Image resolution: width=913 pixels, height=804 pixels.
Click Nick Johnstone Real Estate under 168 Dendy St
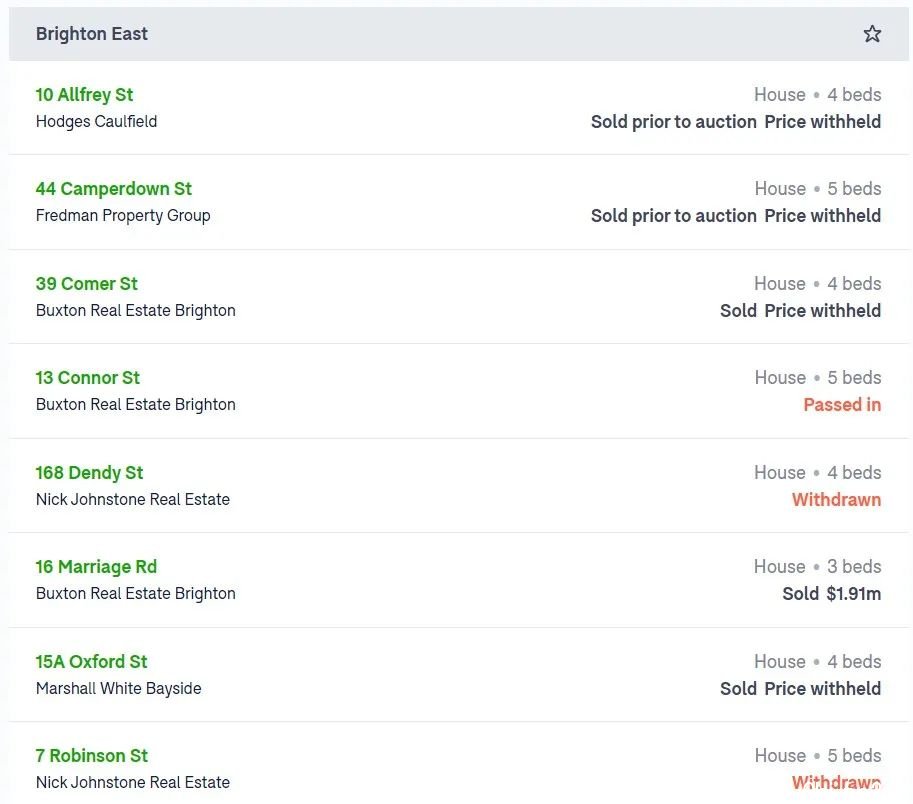click(x=133, y=500)
